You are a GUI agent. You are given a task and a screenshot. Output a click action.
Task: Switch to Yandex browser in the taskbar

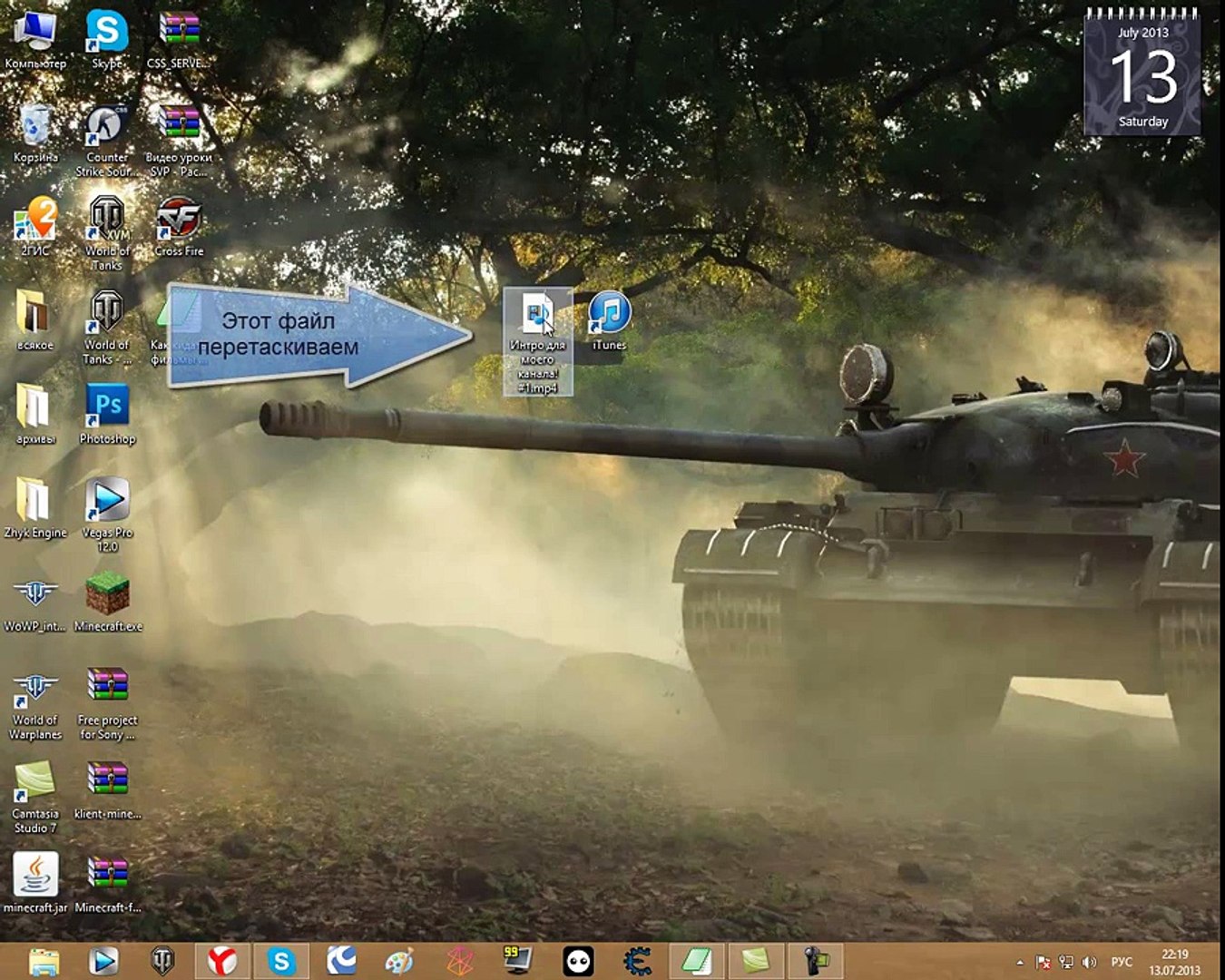[x=222, y=960]
